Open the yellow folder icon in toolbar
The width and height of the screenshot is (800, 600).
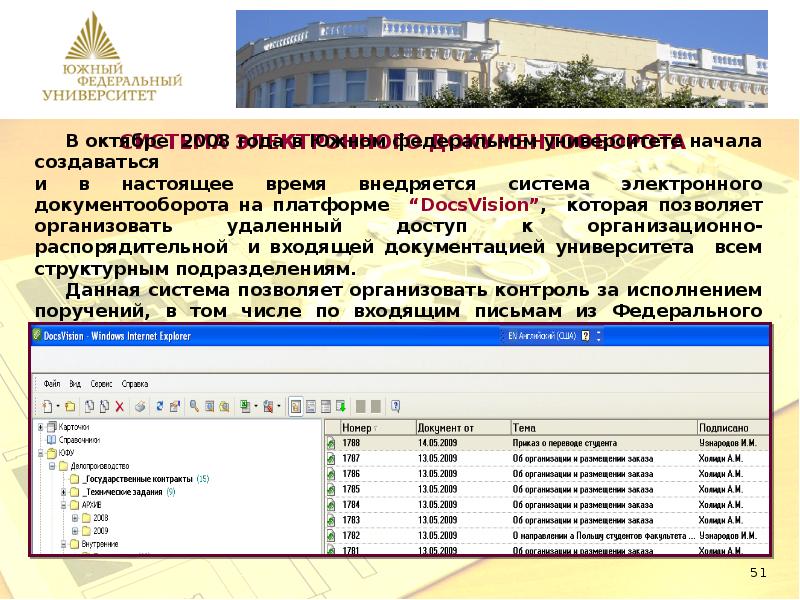coord(70,406)
